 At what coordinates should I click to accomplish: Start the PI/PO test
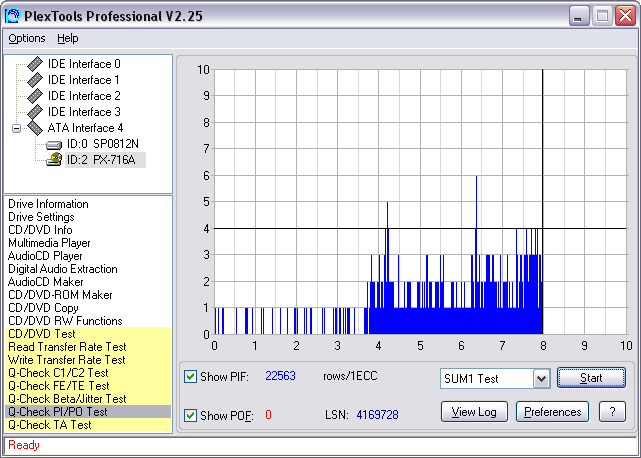[x=591, y=378]
